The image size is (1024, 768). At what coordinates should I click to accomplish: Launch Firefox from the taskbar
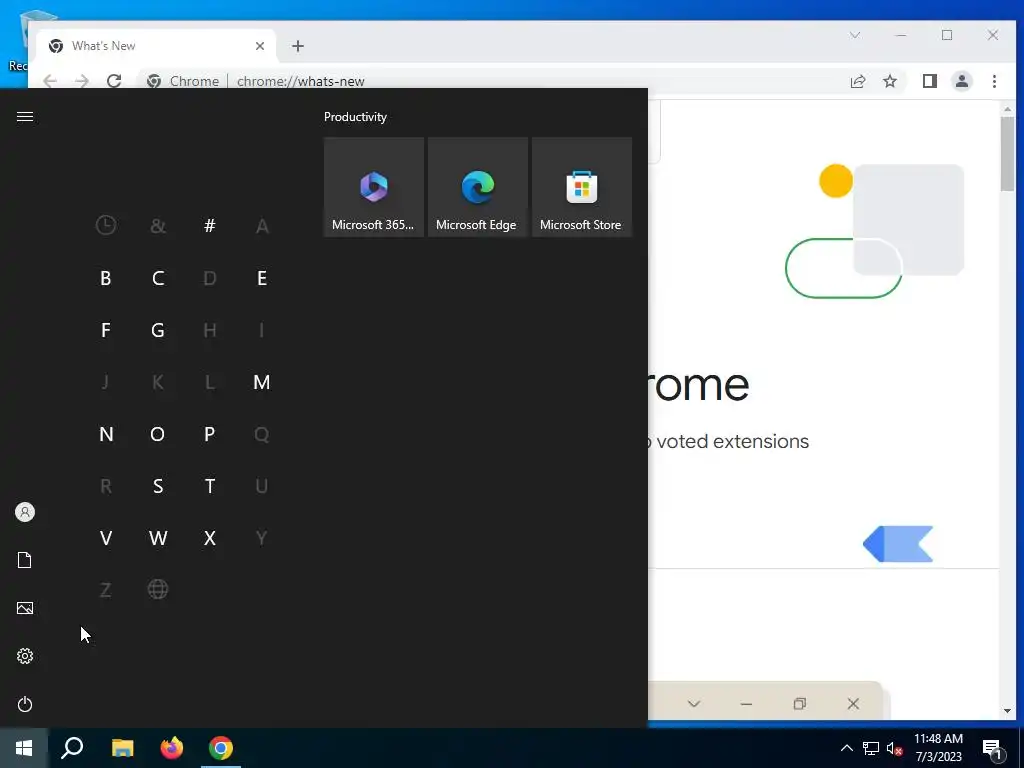click(172, 748)
